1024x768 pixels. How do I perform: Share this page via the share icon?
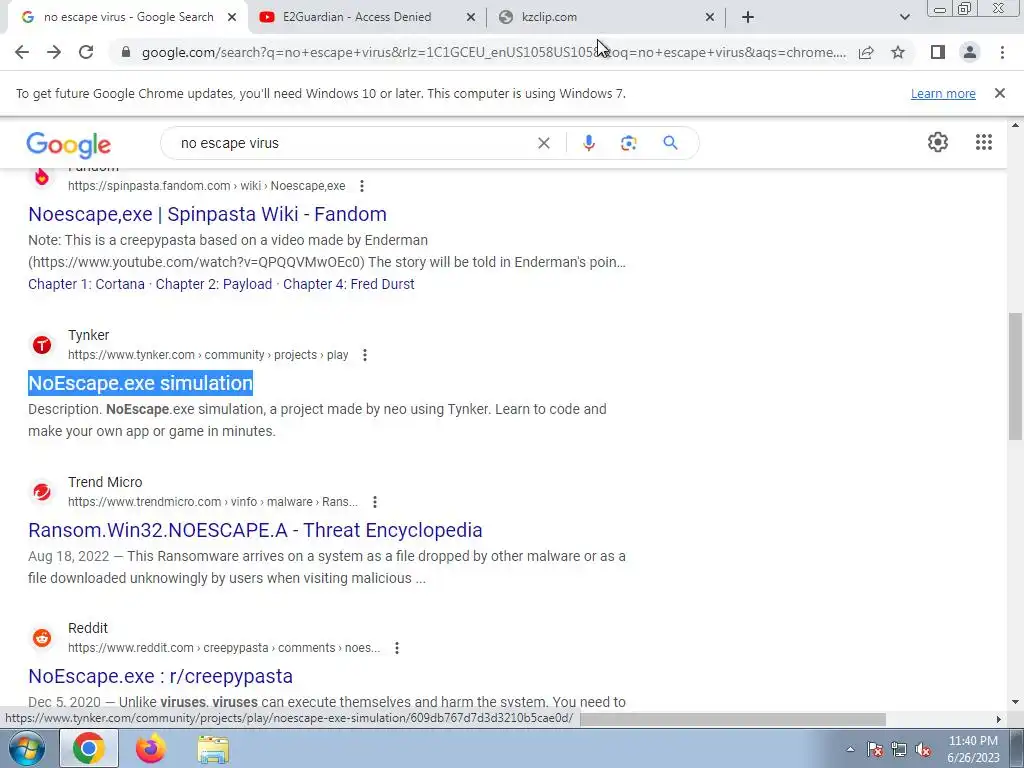(x=866, y=52)
